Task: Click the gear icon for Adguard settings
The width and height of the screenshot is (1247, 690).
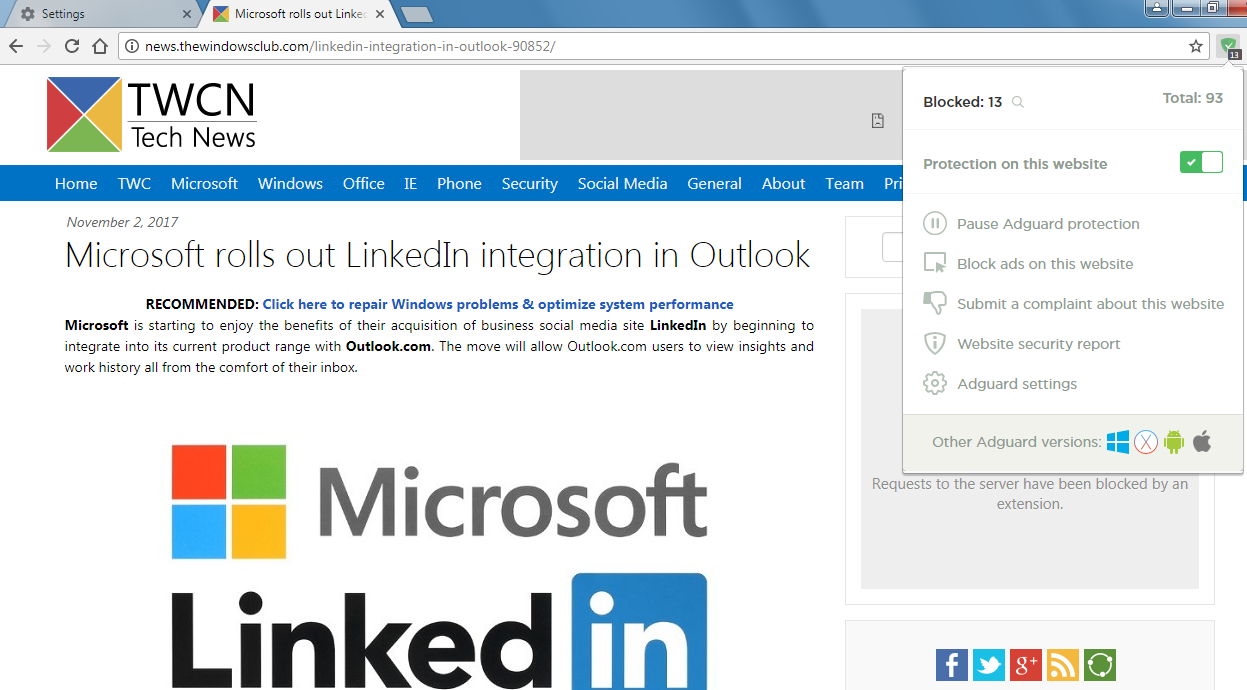Action: point(934,384)
